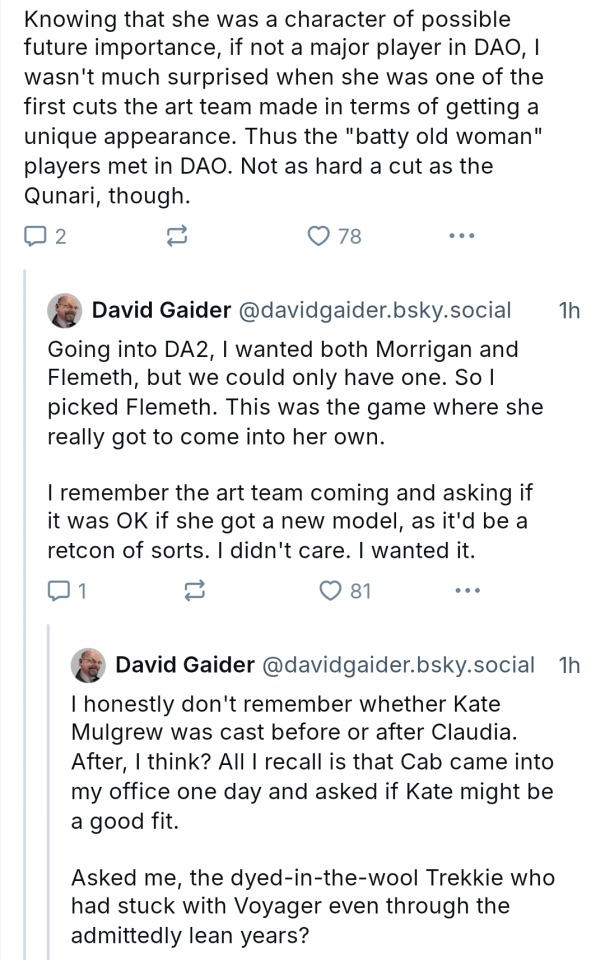Open David Gaider's name on Kate Mulgrew post
Viewport: 605px width, 960px height.
click(x=184, y=664)
